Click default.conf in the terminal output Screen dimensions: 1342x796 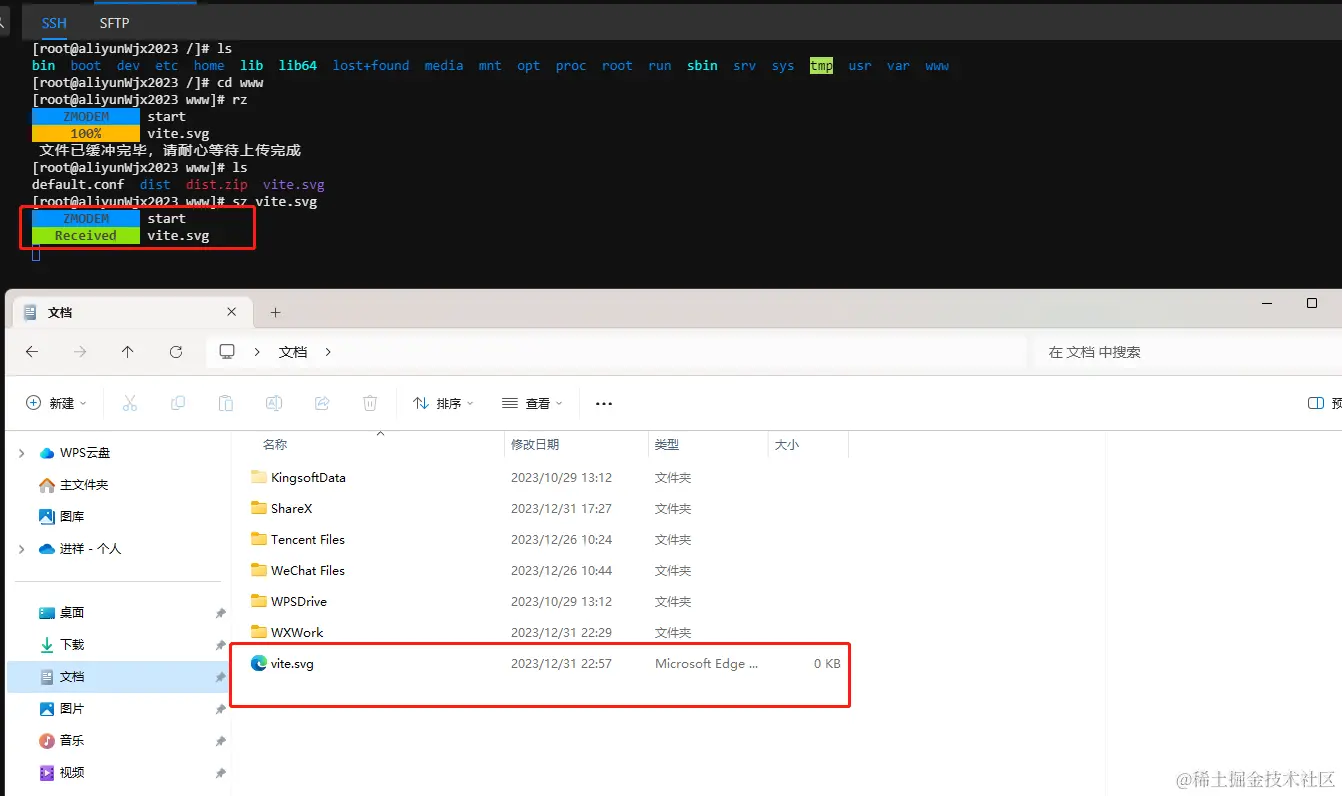point(78,184)
